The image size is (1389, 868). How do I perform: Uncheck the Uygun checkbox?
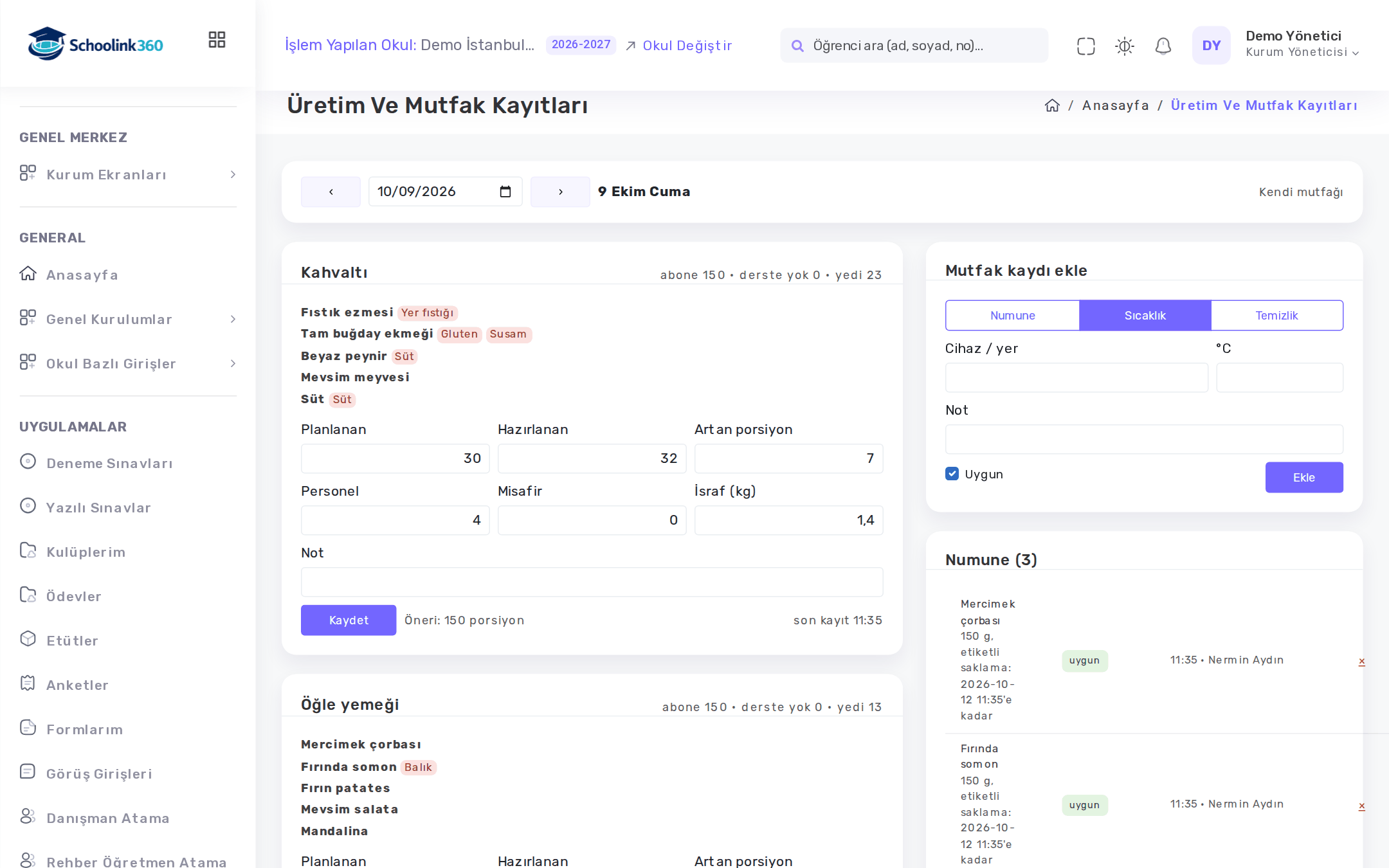point(952,474)
